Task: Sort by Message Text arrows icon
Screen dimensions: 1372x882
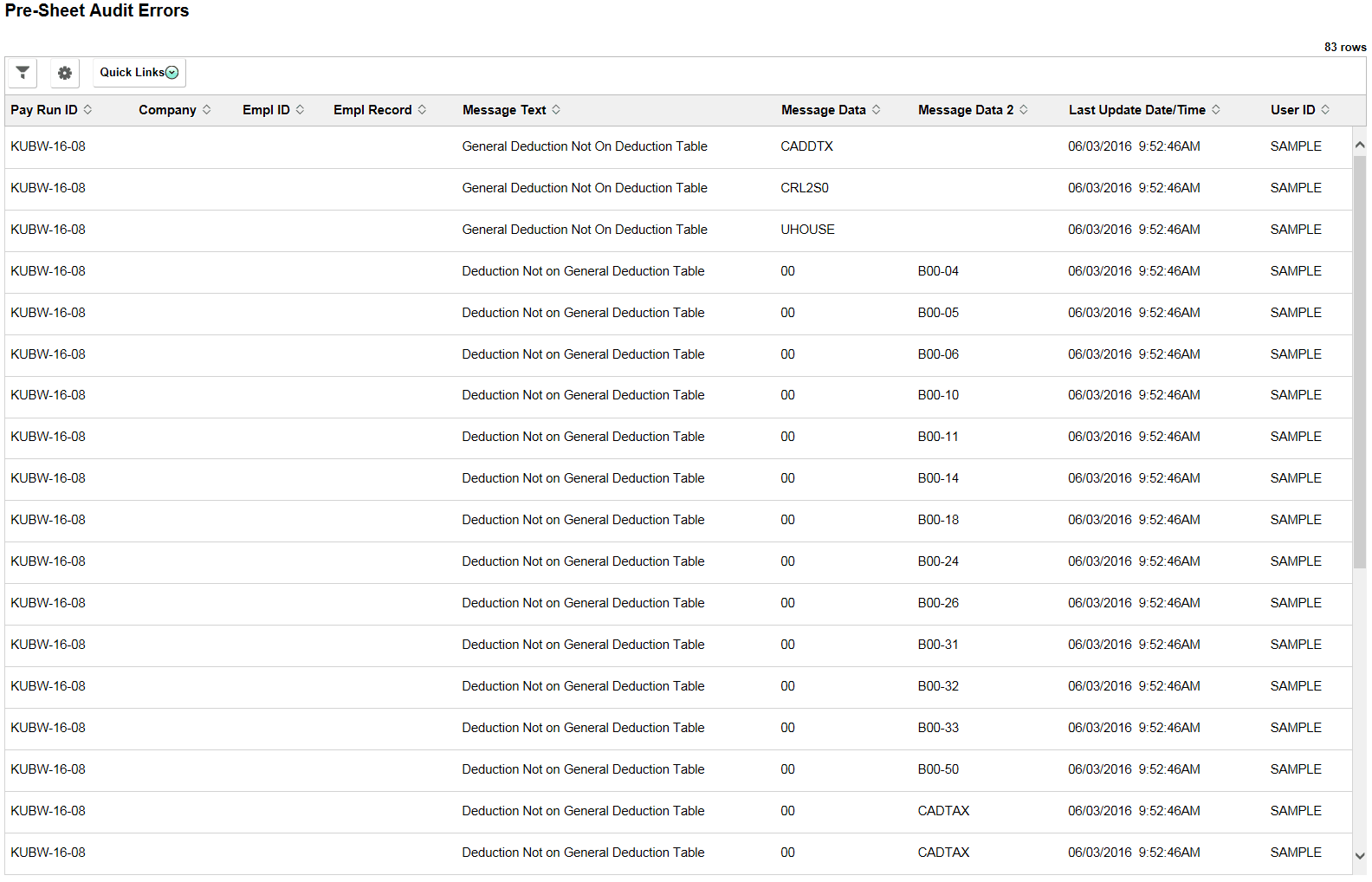Action: tap(556, 110)
